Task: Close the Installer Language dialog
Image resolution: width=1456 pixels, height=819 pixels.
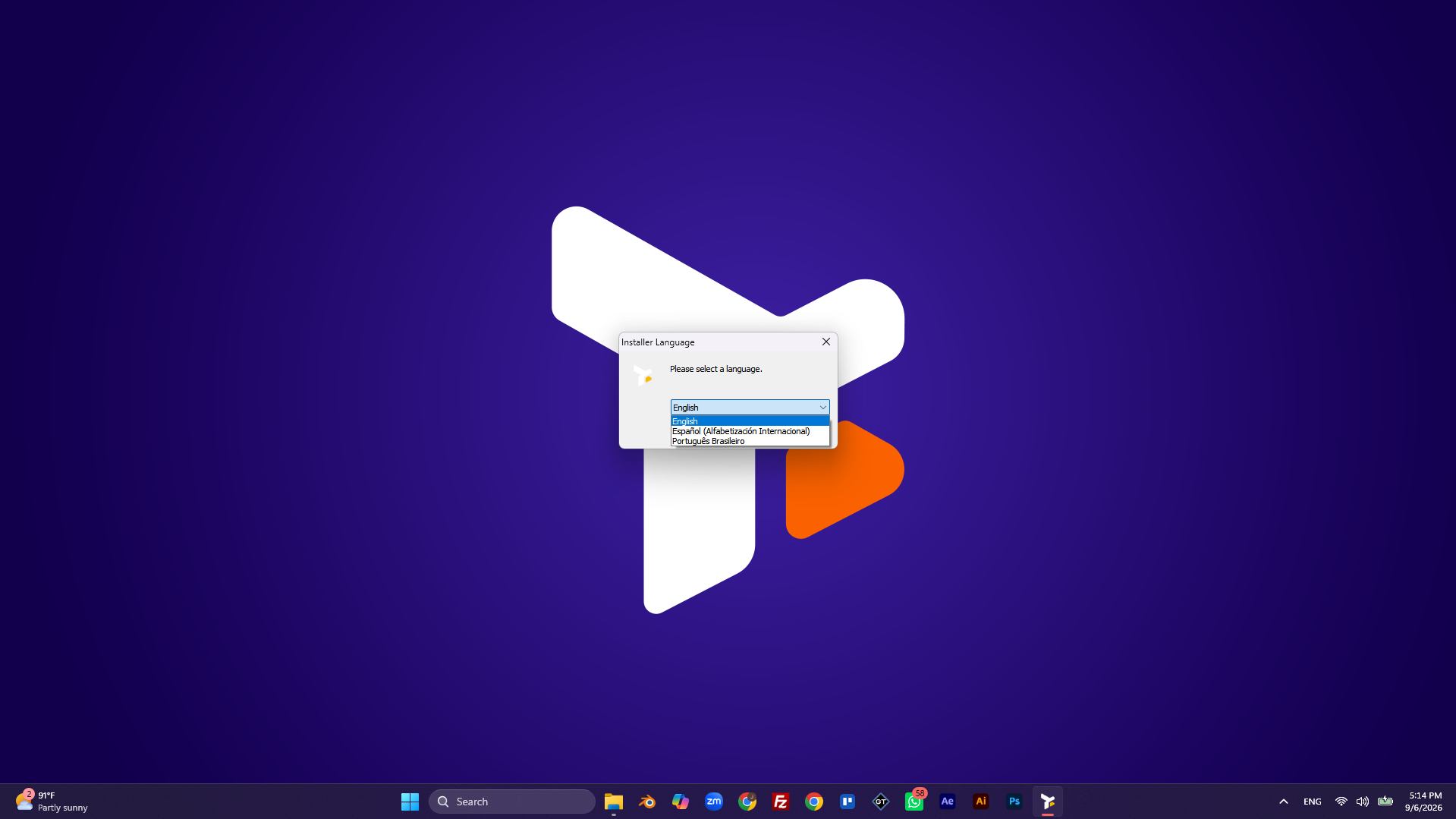Action: [826, 342]
